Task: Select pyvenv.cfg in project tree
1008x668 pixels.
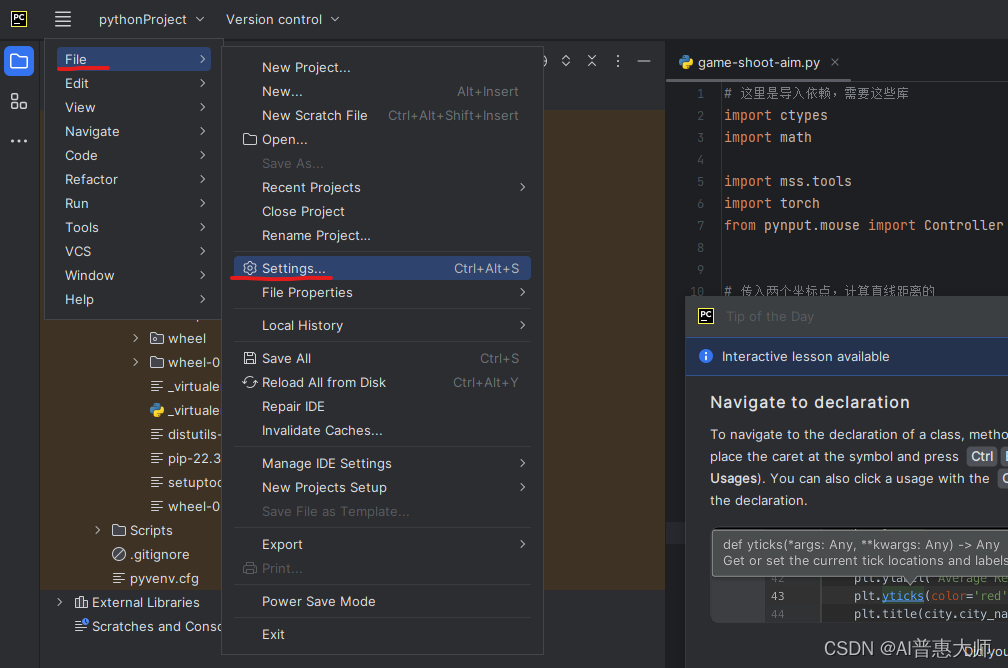Action: point(164,579)
